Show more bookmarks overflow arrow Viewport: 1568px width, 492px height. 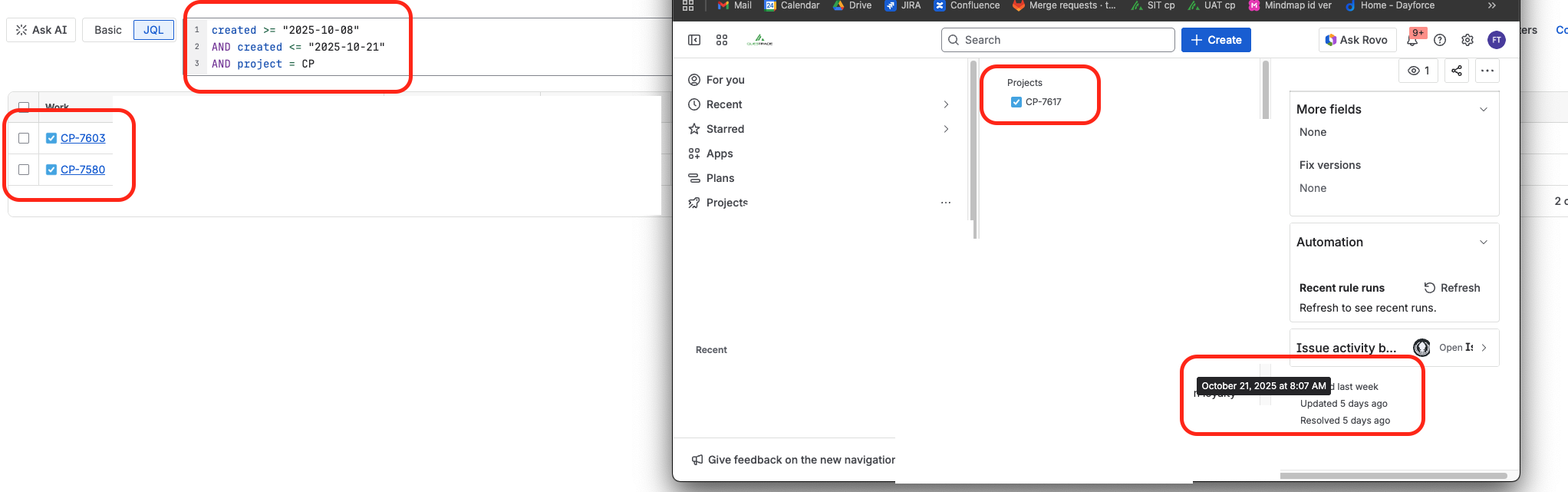tap(1492, 5)
